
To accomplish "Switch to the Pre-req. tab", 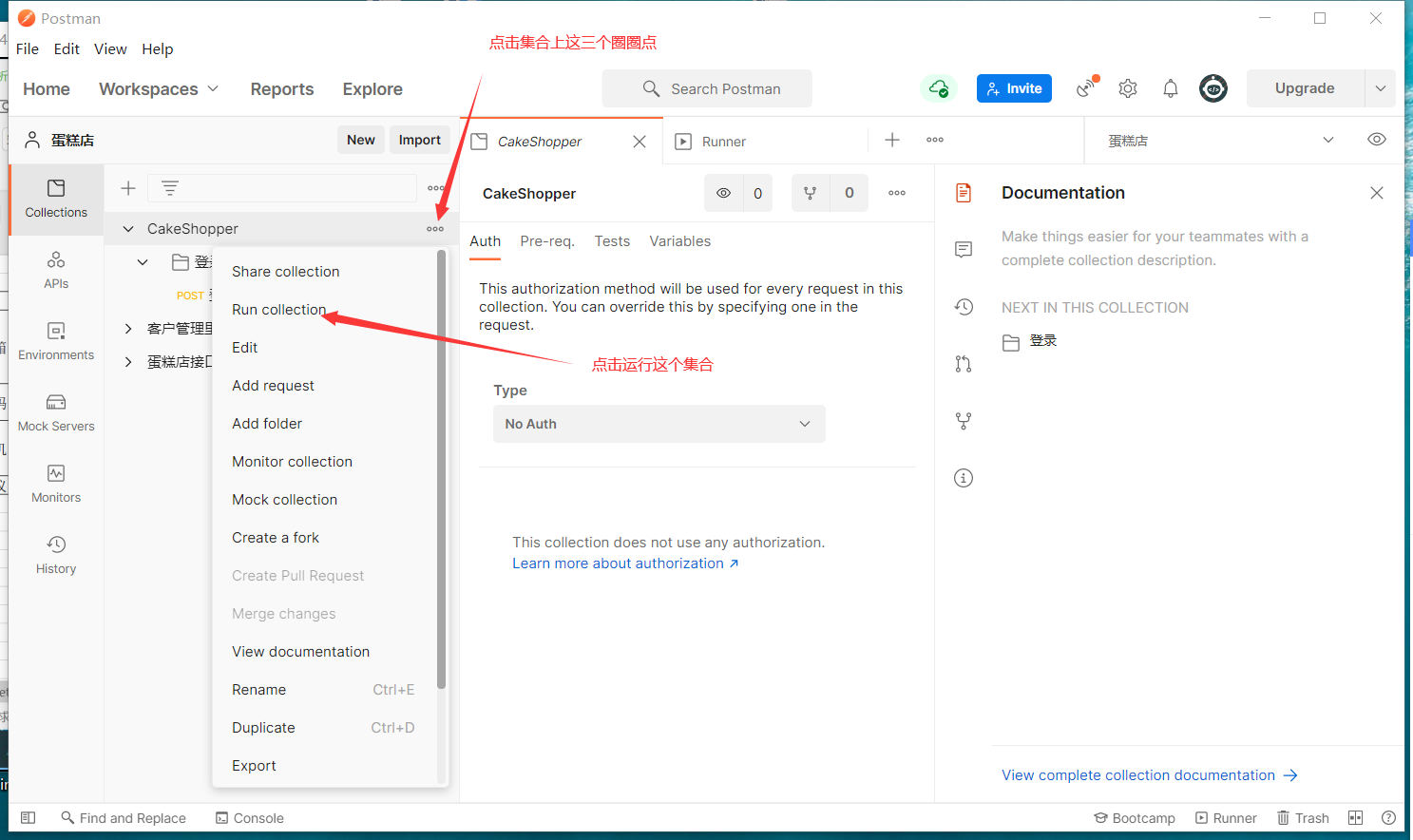I will click(x=547, y=241).
